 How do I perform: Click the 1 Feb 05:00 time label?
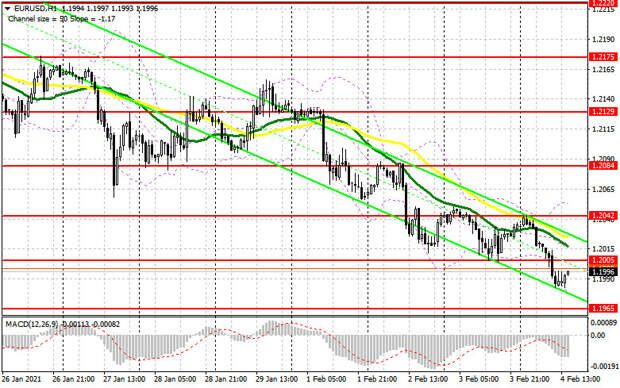coord(326,379)
